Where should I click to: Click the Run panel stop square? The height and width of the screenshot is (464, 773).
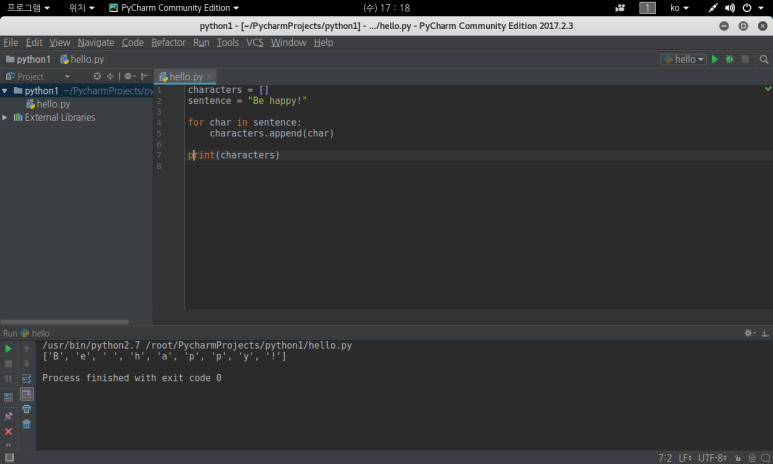coord(8,364)
